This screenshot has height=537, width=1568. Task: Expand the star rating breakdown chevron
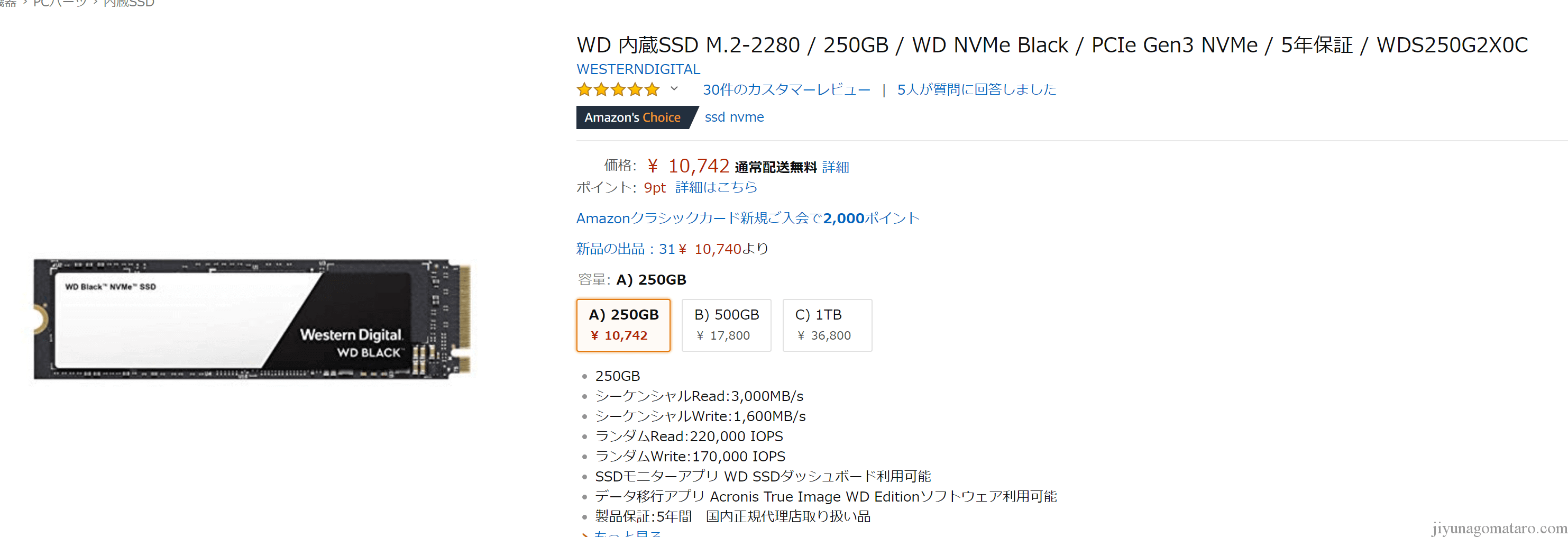pos(674,89)
